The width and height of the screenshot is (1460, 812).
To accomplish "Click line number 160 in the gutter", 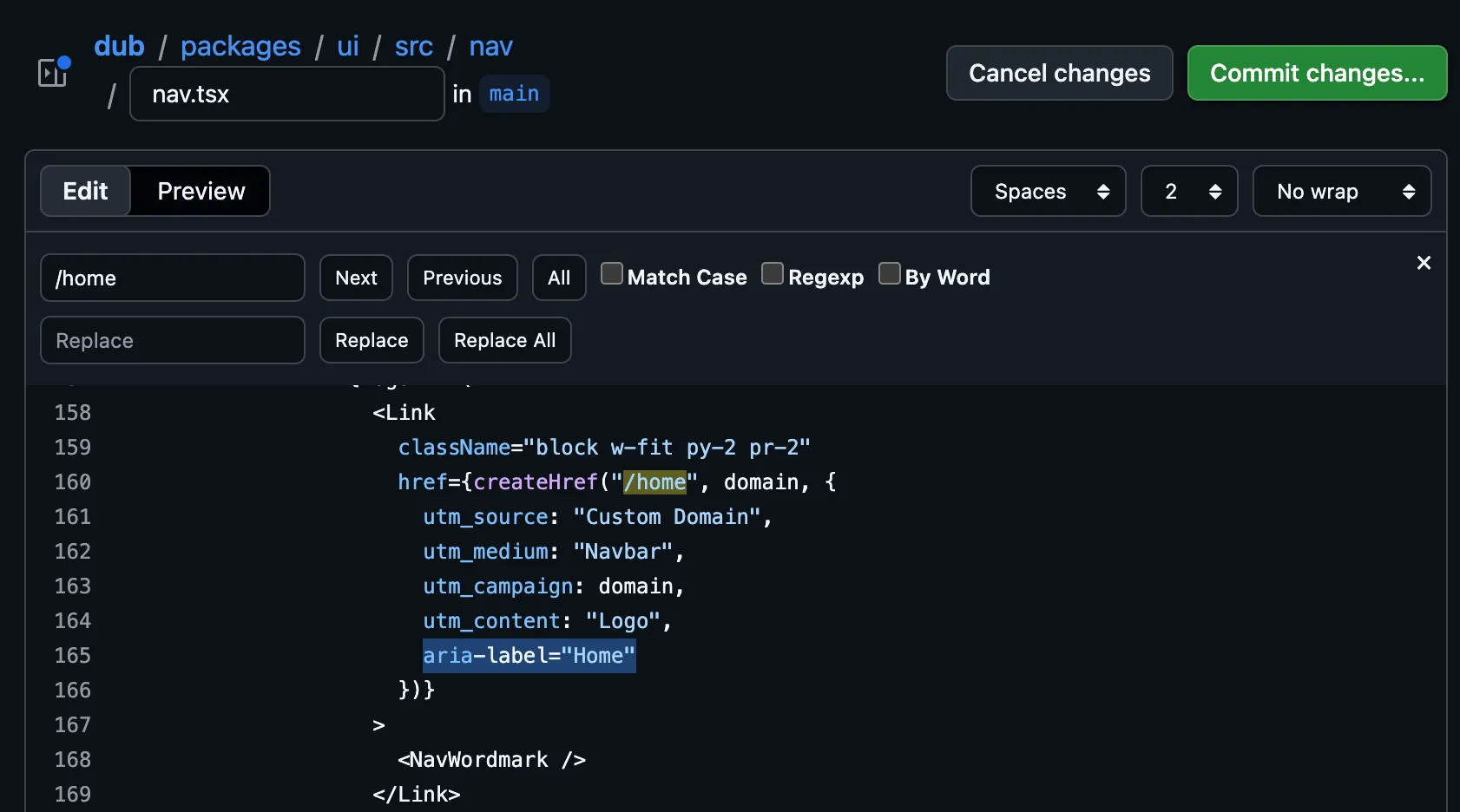I will pos(73,481).
